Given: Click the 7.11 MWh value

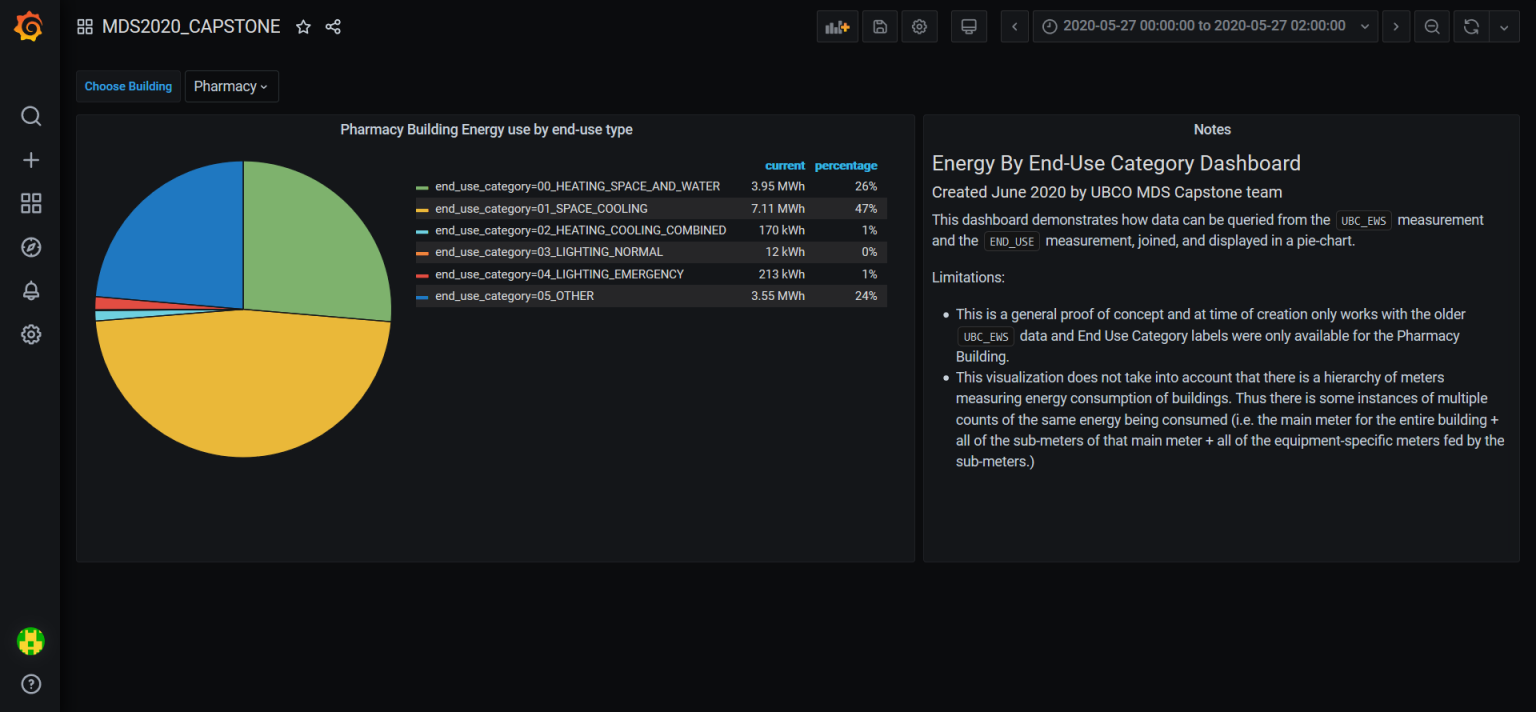Looking at the screenshot, I should (x=778, y=208).
